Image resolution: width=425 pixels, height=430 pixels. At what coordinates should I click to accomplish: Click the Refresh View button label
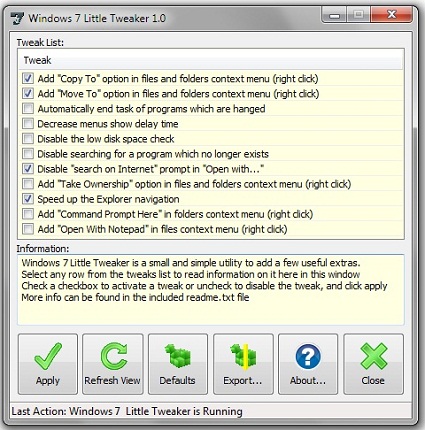pos(113,380)
